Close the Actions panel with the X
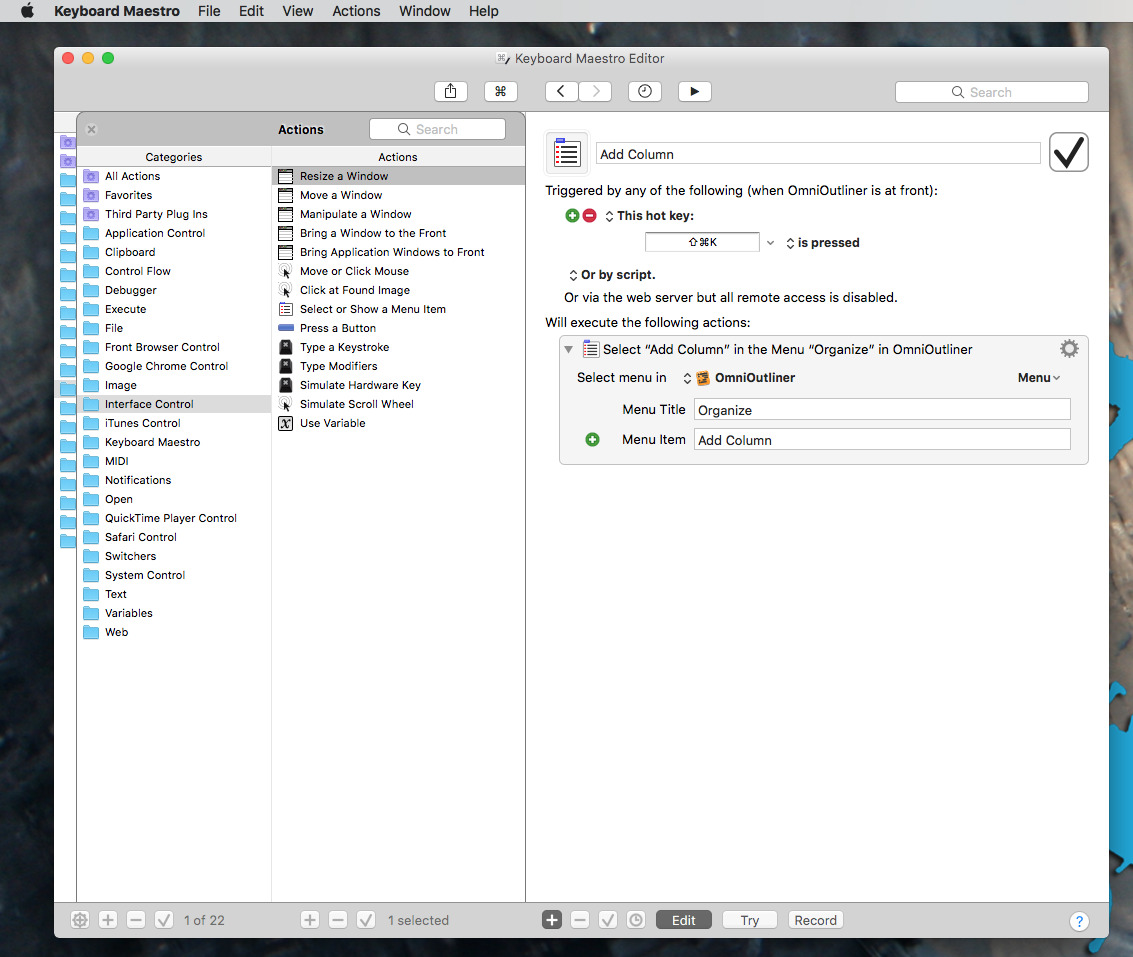Viewport: 1133px width, 957px height. pyautogui.click(x=92, y=129)
